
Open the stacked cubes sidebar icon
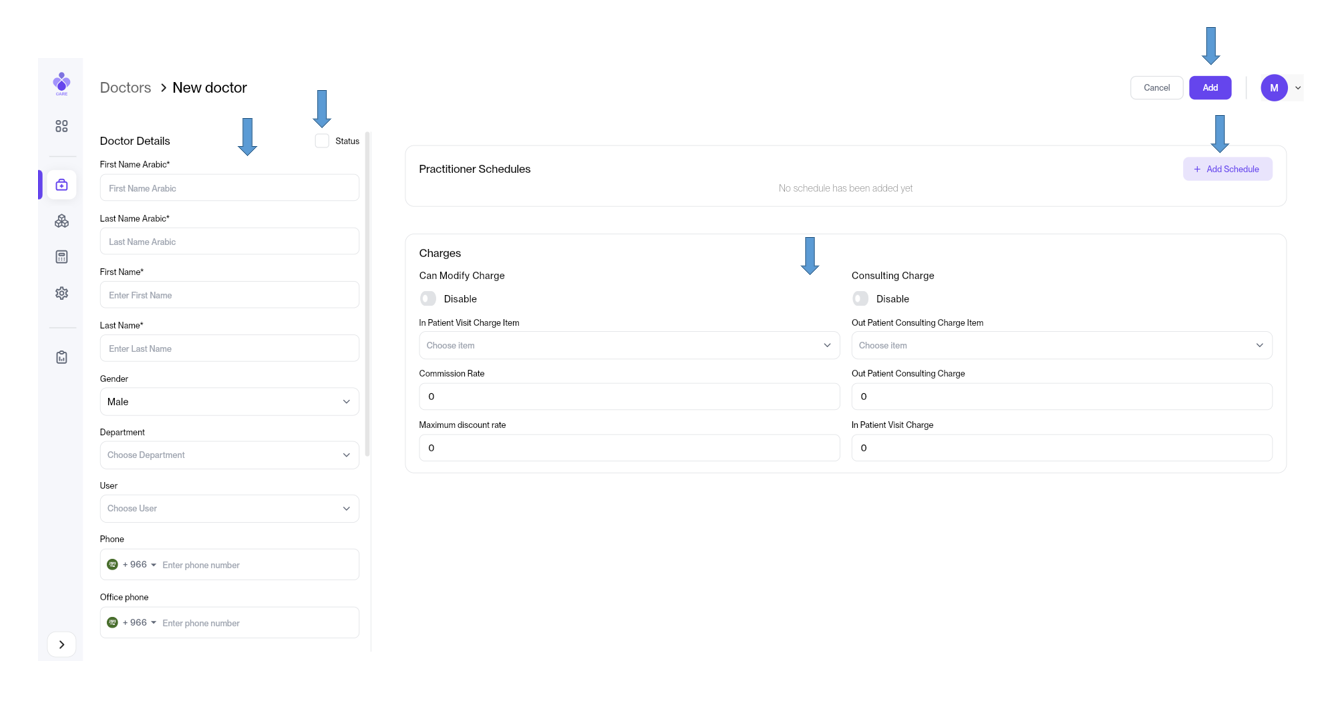61,221
